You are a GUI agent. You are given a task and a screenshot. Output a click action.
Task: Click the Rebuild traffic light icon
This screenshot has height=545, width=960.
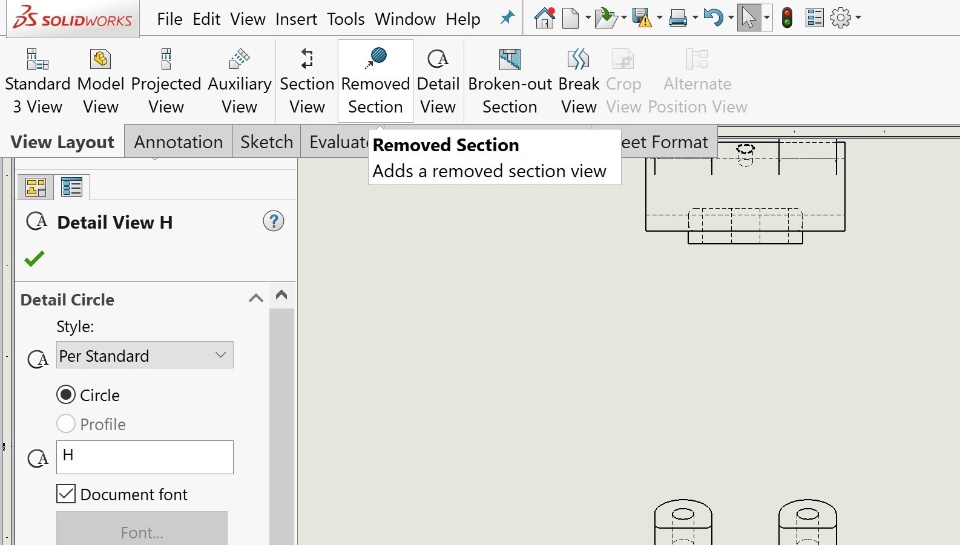pyautogui.click(x=787, y=18)
